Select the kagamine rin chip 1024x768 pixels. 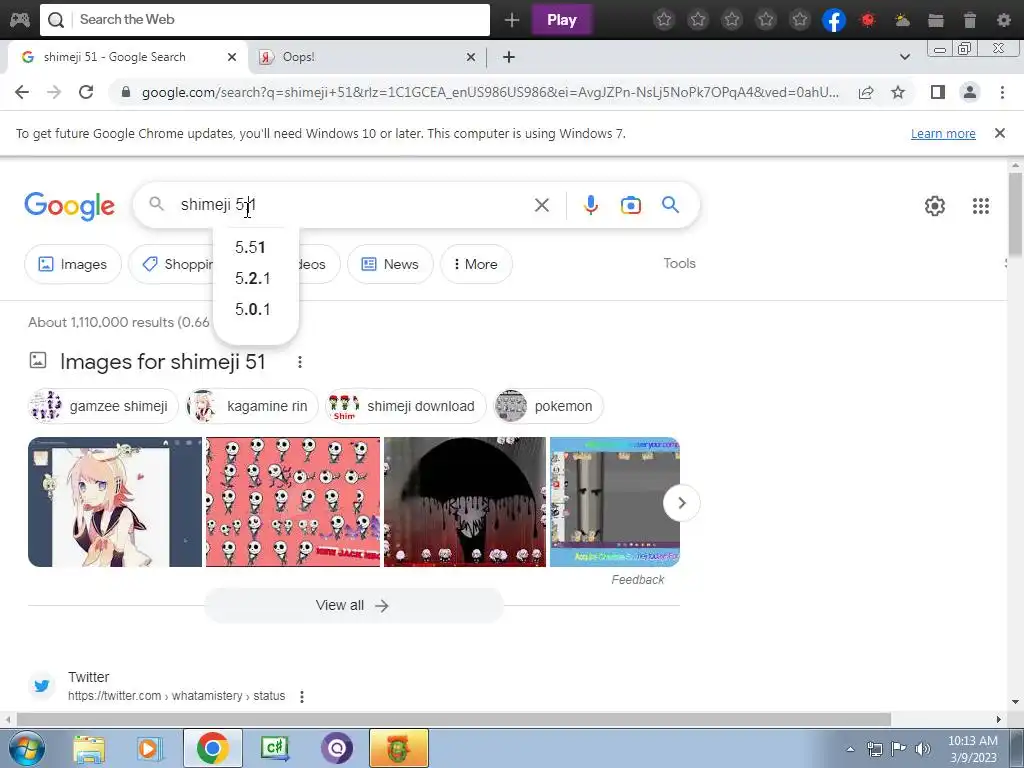click(252, 406)
